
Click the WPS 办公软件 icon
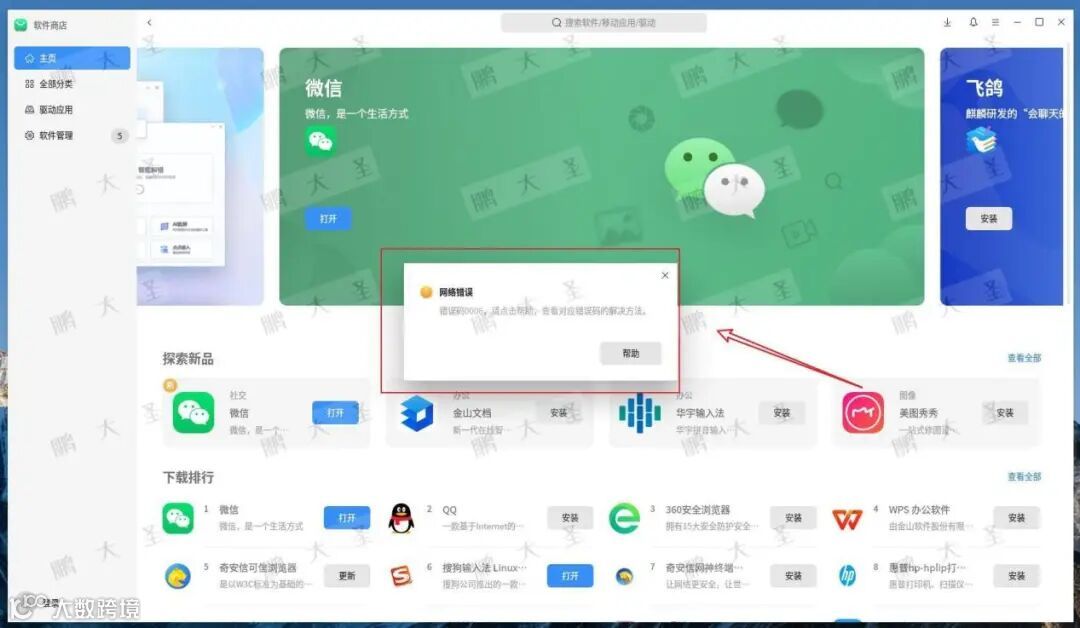tap(847, 519)
